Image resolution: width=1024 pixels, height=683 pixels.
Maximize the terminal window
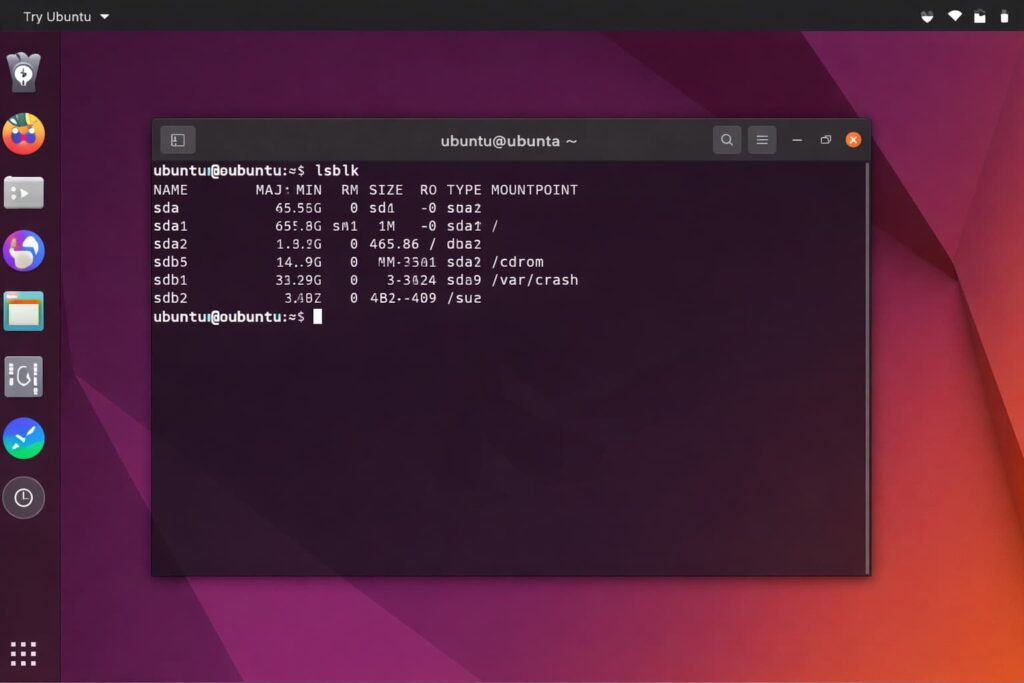pyautogui.click(x=825, y=140)
